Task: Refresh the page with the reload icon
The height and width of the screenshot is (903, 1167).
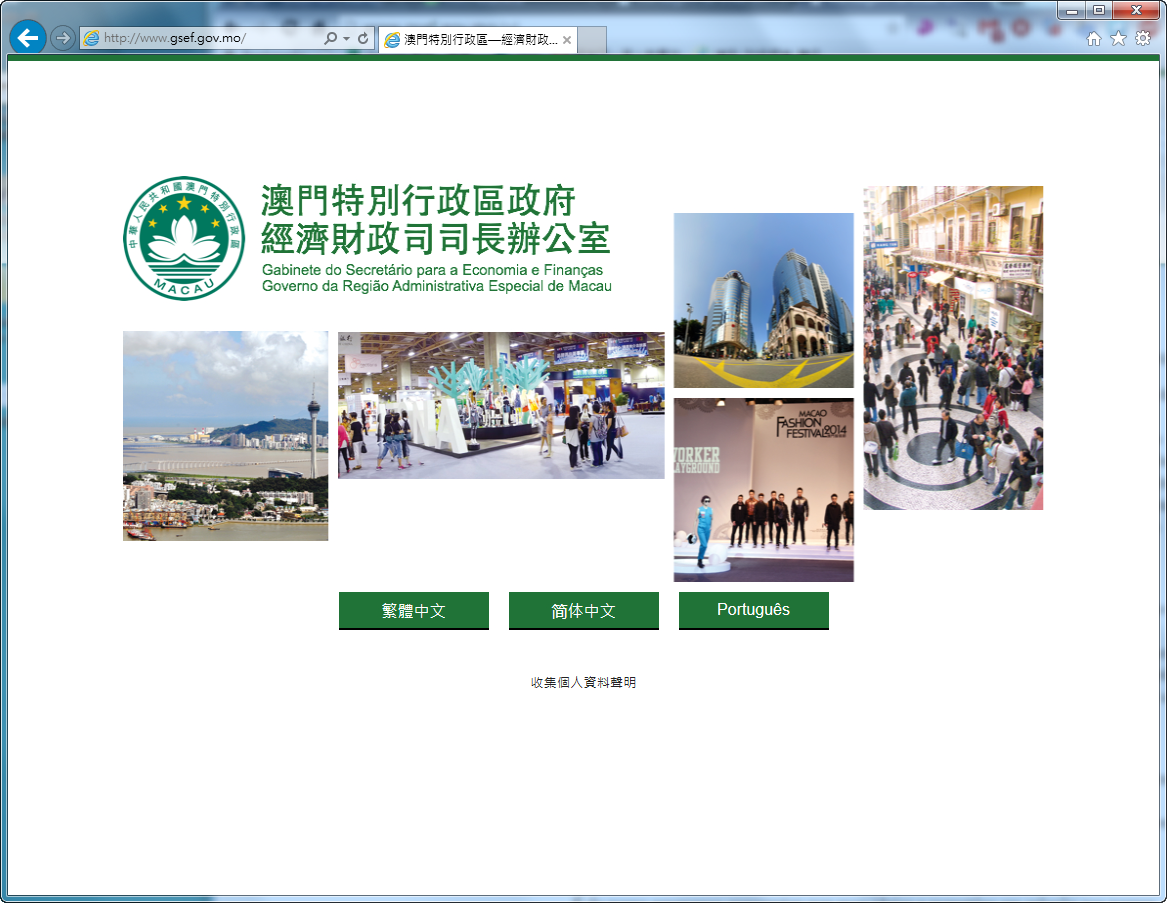Action: (363, 38)
